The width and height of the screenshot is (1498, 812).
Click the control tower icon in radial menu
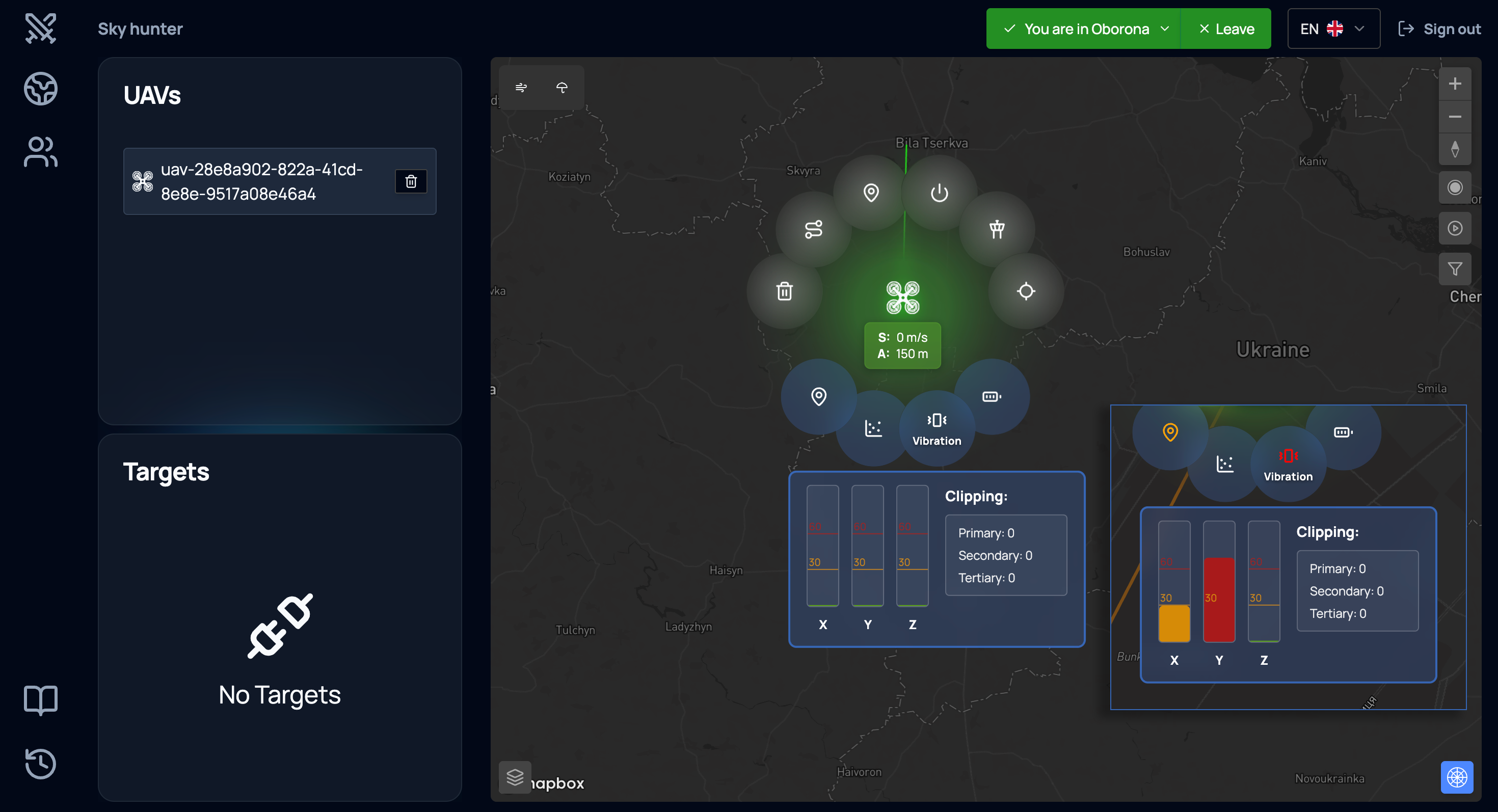(997, 229)
